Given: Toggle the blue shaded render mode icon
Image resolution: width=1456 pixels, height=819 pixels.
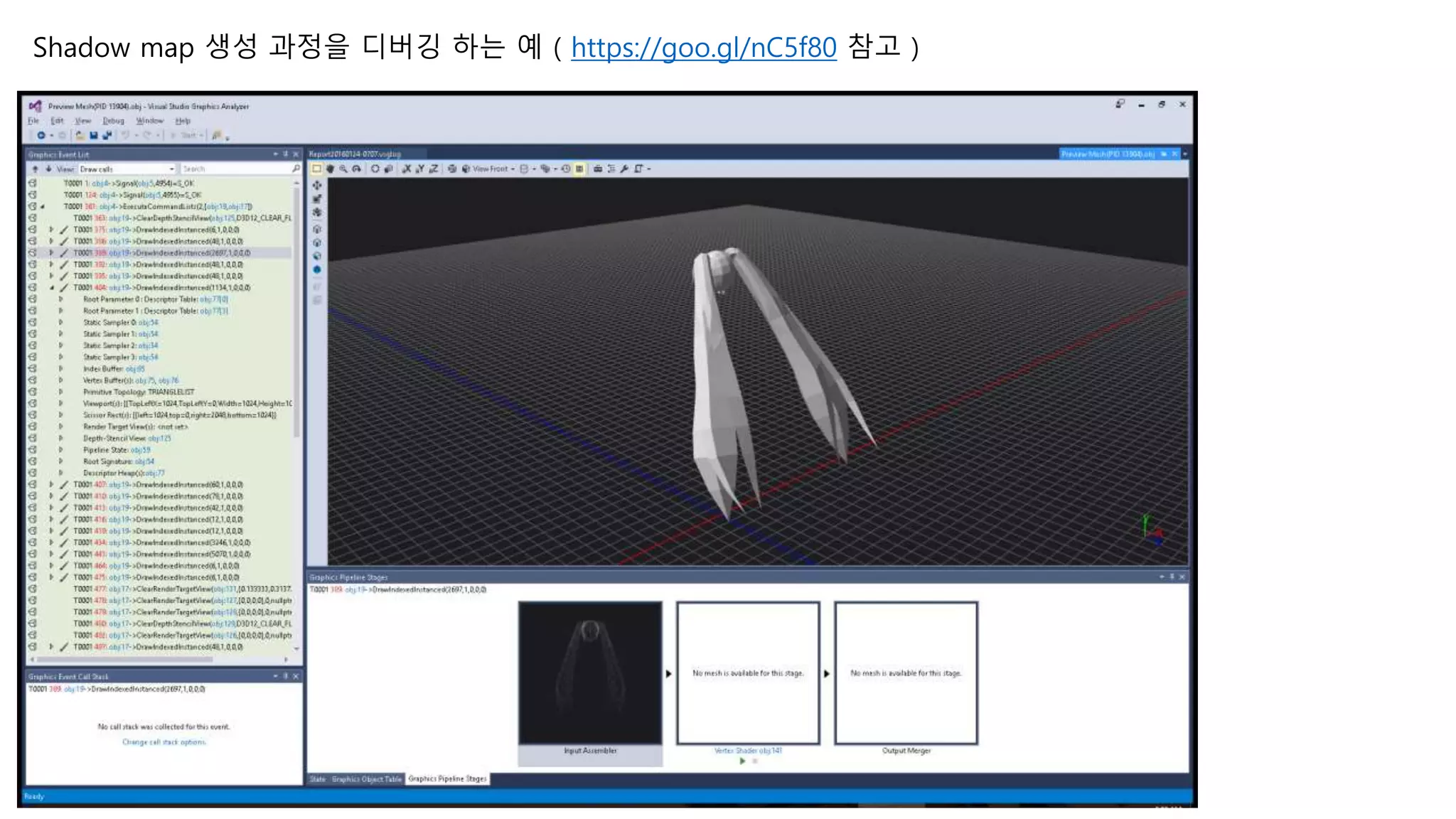Looking at the screenshot, I should click(x=317, y=269).
